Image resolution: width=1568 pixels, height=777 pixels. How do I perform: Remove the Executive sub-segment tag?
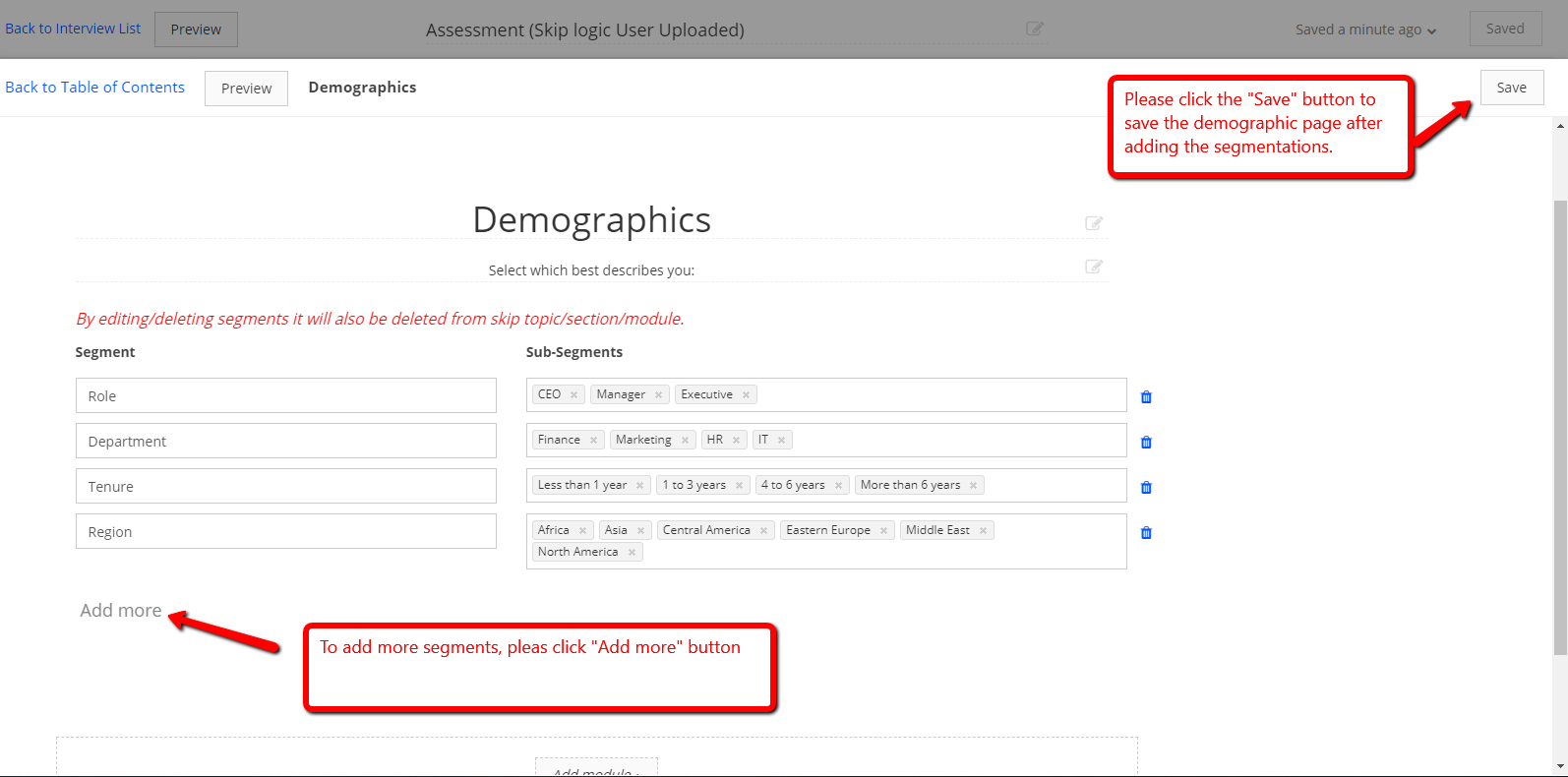pyautogui.click(x=746, y=395)
